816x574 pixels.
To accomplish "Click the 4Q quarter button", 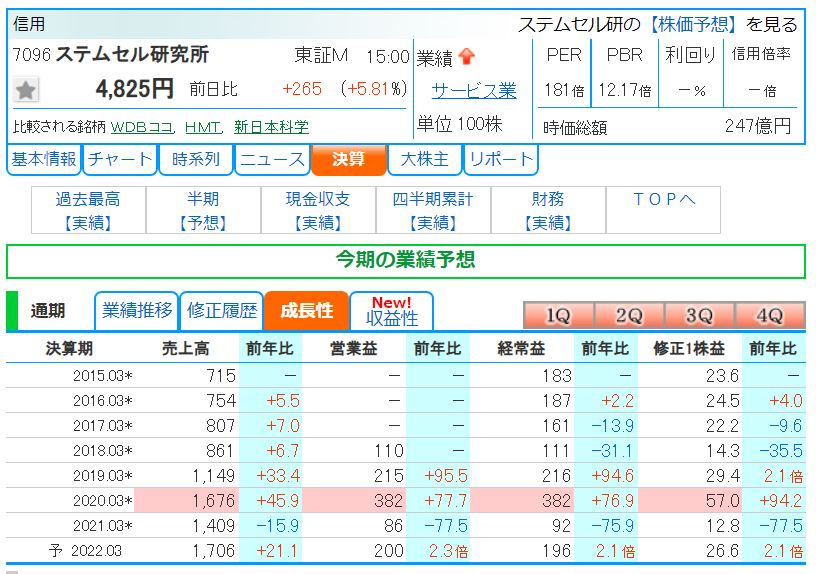I will pos(770,315).
